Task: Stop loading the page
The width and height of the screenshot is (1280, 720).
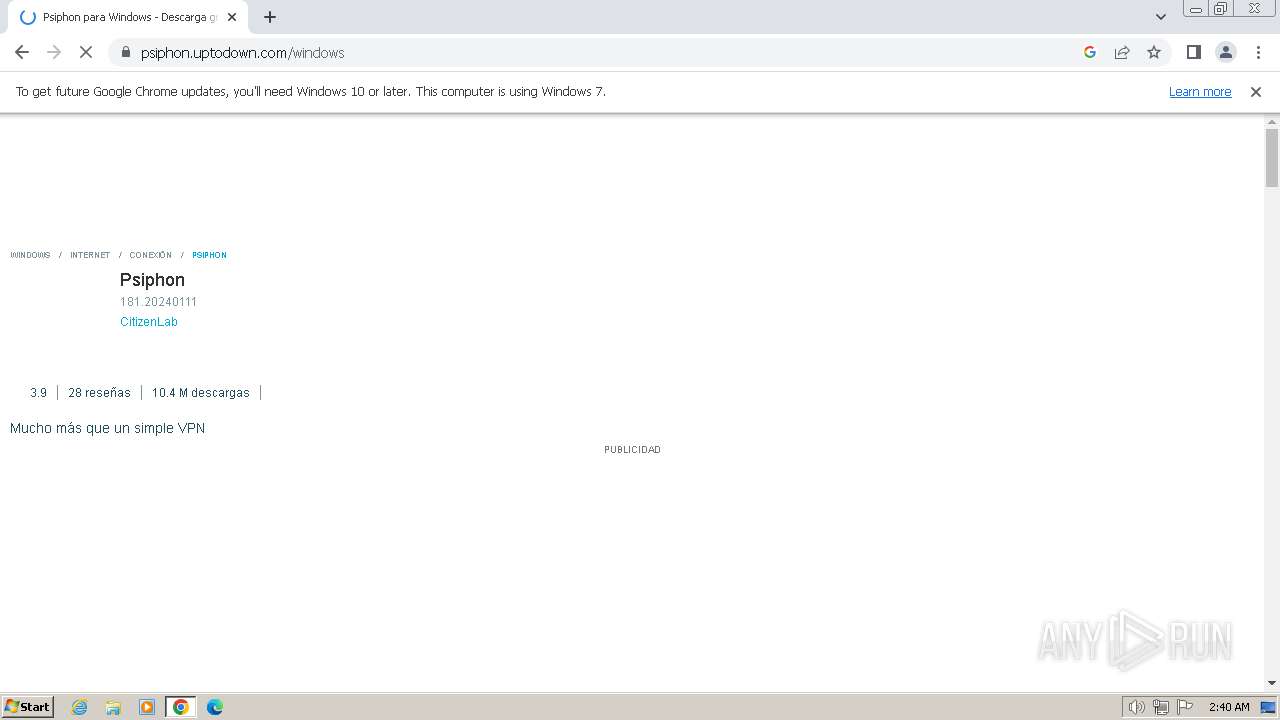Action: pos(86,52)
